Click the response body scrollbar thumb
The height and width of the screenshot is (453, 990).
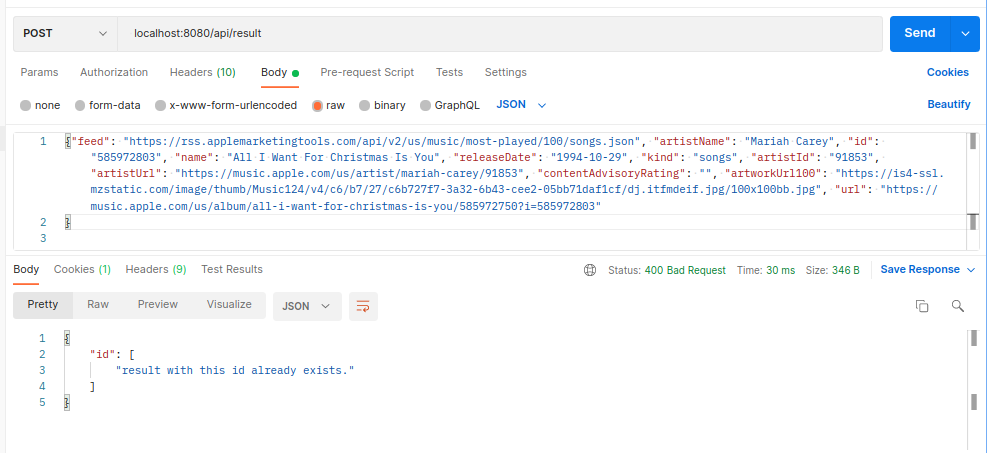coord(973,338)
